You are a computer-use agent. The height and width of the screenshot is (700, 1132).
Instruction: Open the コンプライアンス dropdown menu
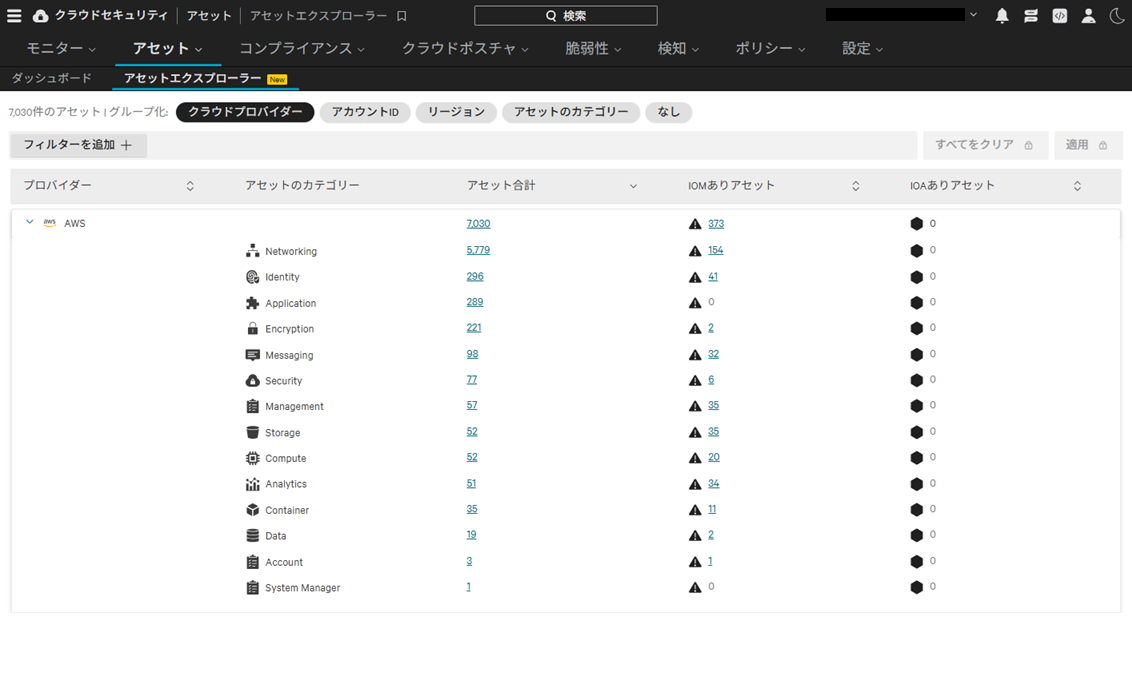click(x=302, y=48)
